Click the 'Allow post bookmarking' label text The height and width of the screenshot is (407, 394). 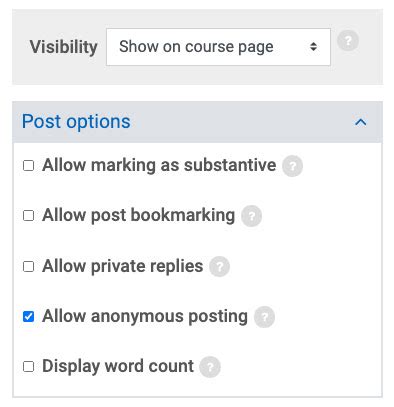click(x=139, y=215)
